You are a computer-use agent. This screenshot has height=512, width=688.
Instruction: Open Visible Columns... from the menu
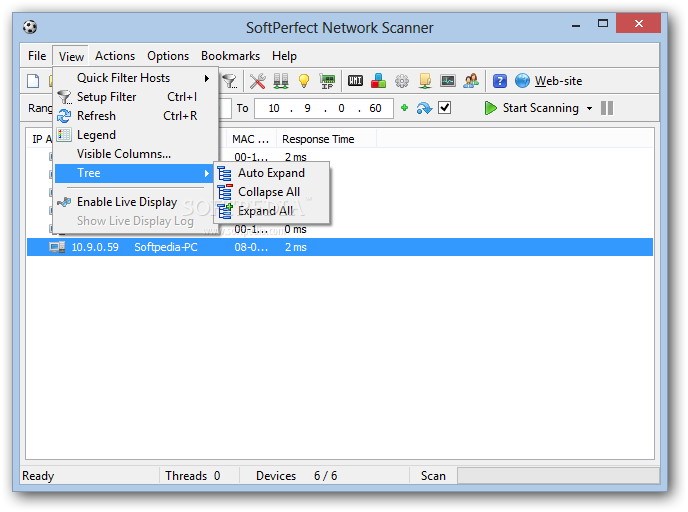tap(136, 154)
